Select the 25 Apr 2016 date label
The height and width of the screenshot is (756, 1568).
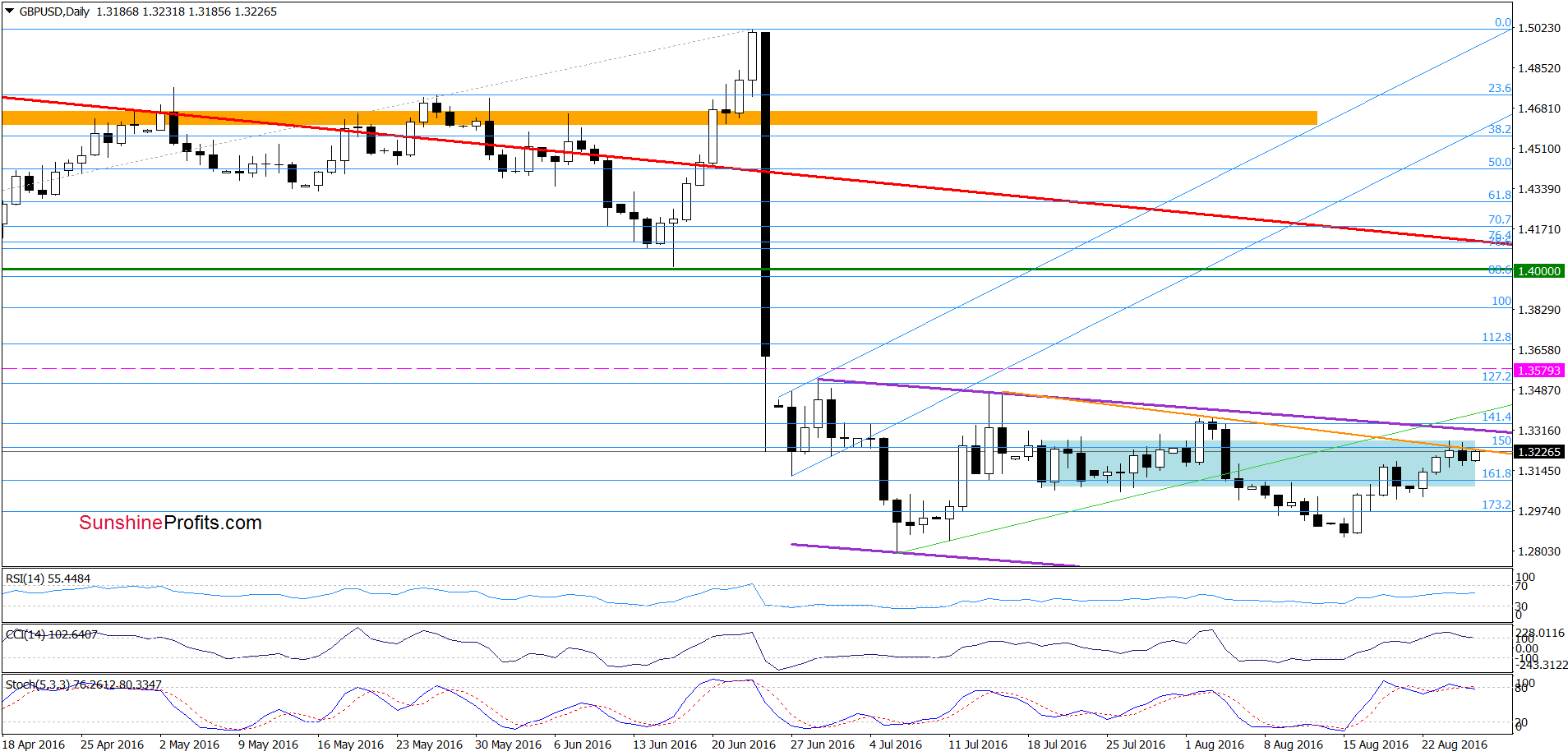point(113,744)
